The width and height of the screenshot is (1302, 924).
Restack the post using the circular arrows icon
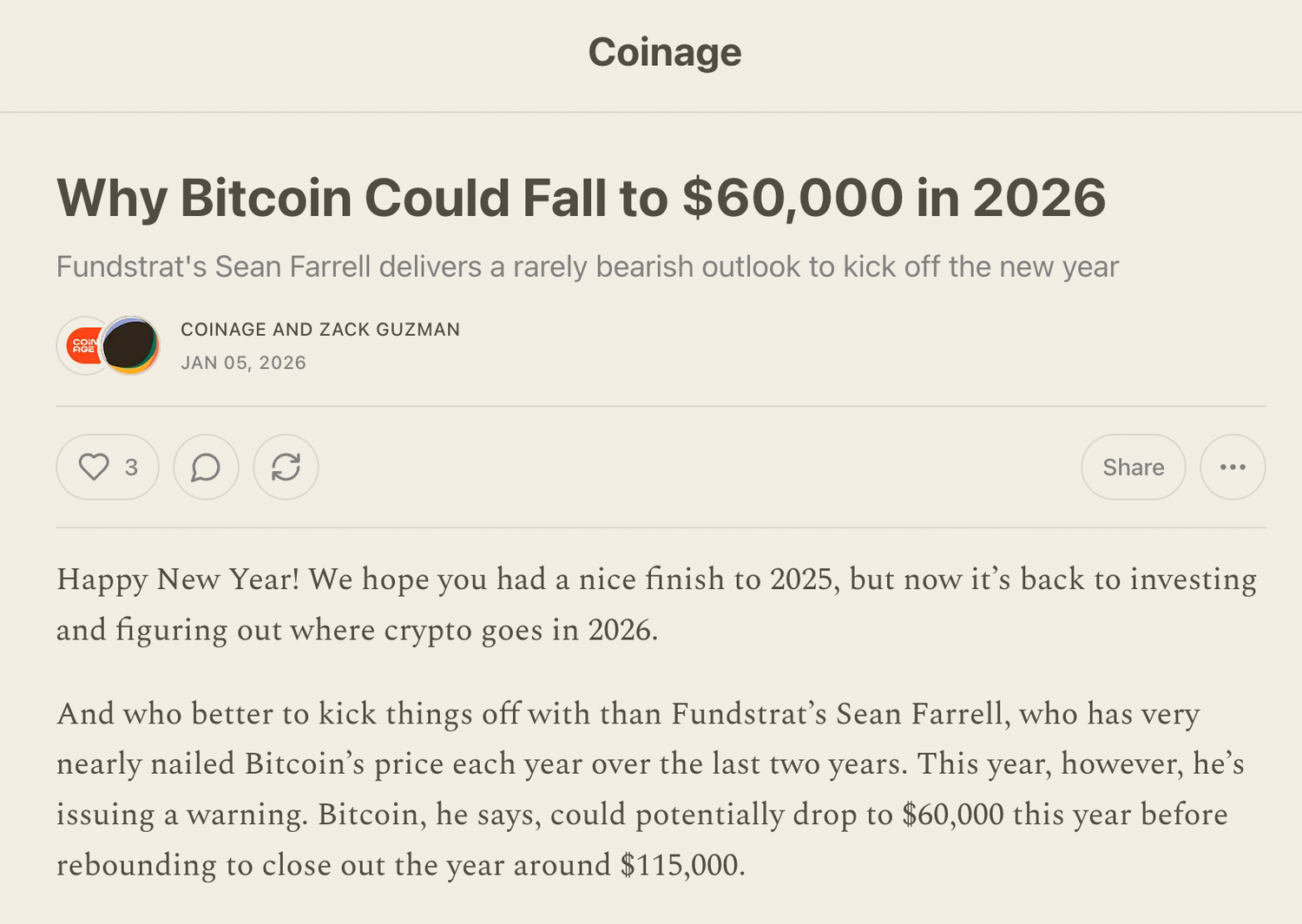tap(286, 467)
